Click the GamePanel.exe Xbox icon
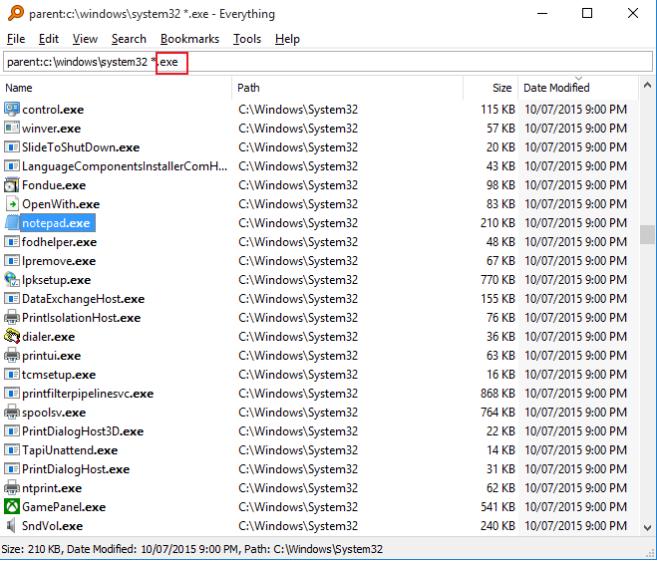 pyautogui.click(x=12, y=507)
